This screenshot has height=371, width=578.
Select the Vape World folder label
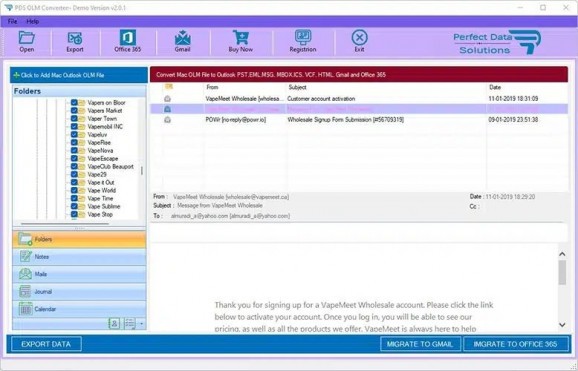click(102, 190)
